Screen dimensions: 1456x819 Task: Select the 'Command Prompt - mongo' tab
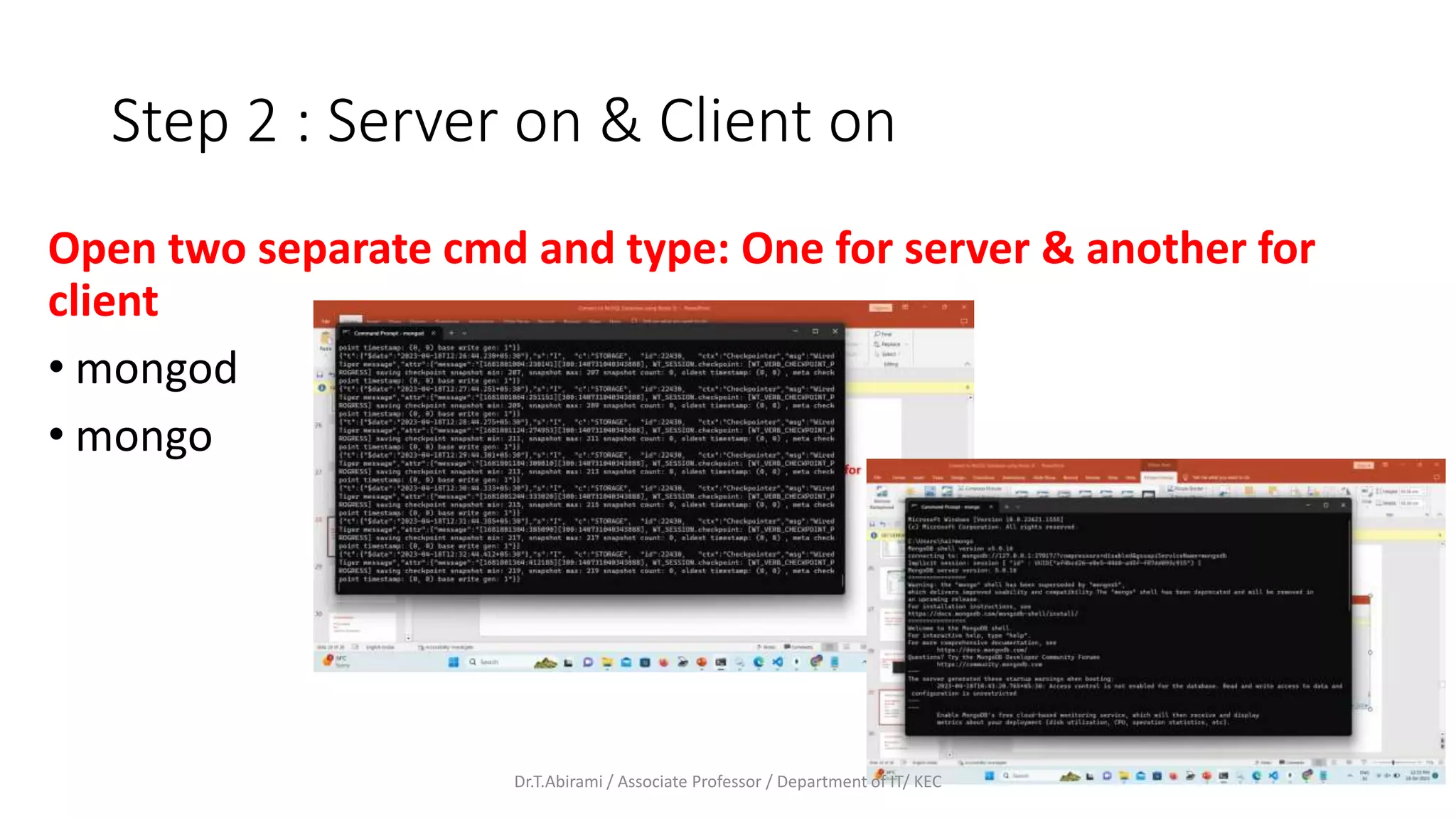pos(950,507)
